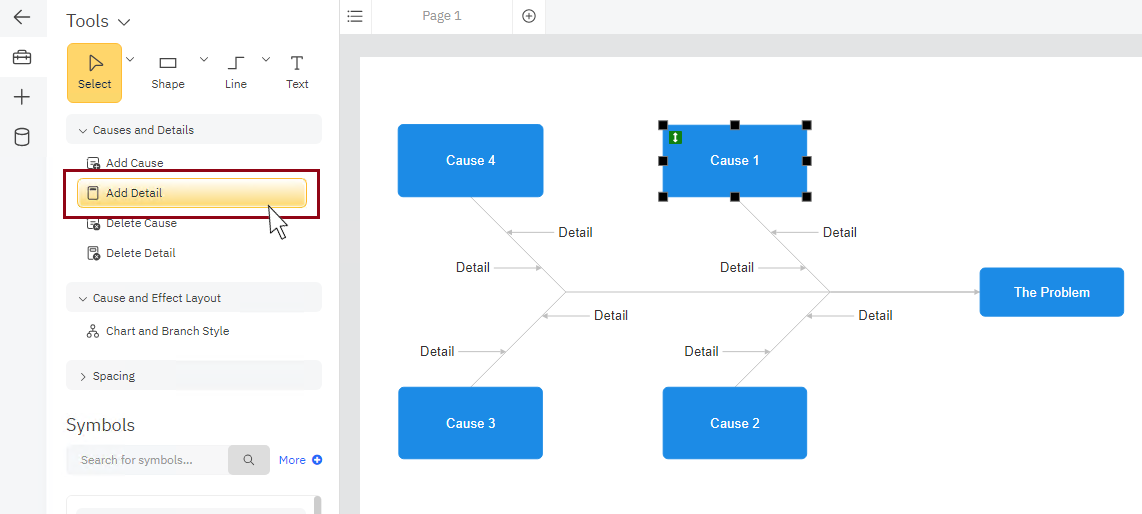Expand the Spacing section
1142x514 pixels.
point(83,376)
